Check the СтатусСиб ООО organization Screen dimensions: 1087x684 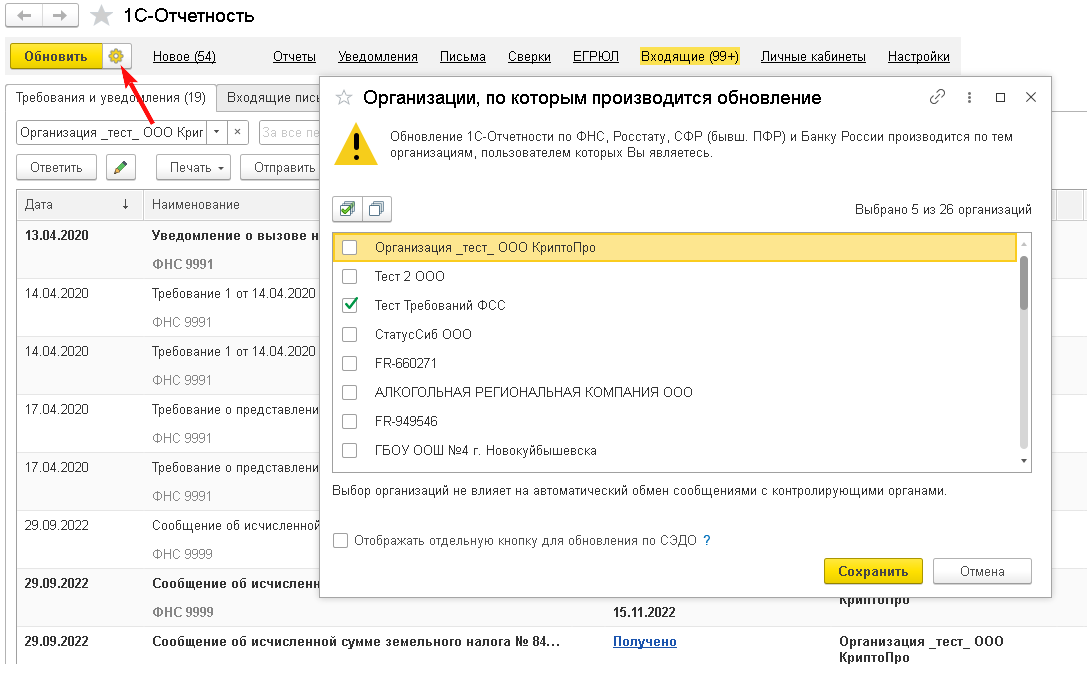[x=349, y=334]
